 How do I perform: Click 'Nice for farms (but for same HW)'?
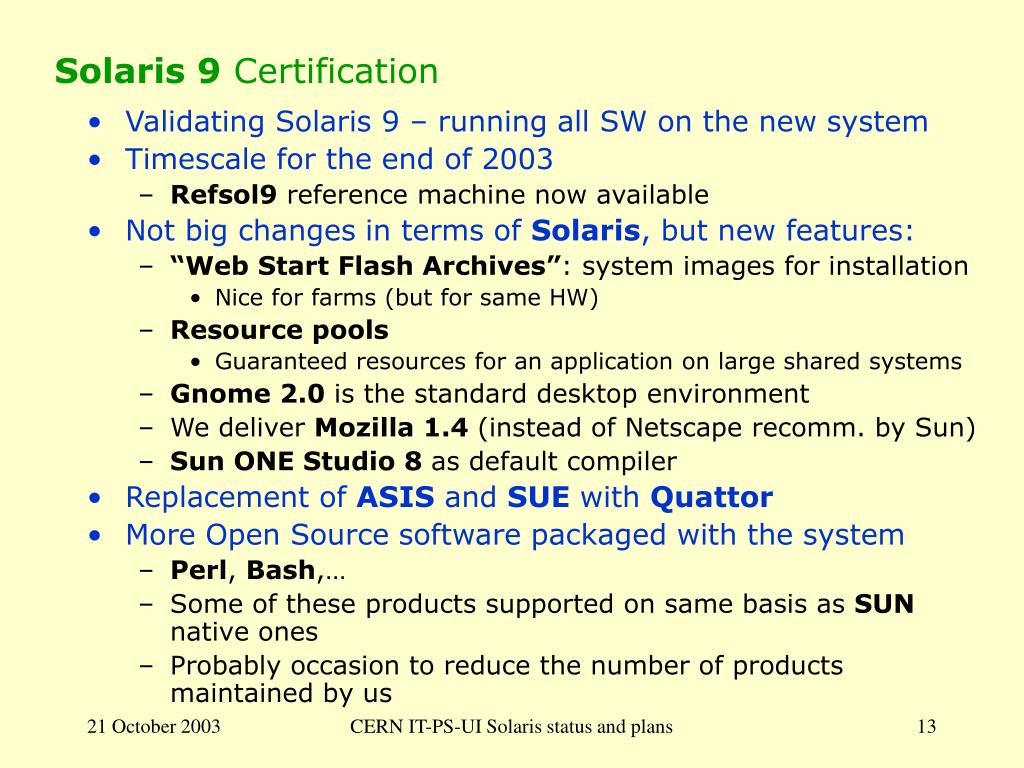point(406,298)
